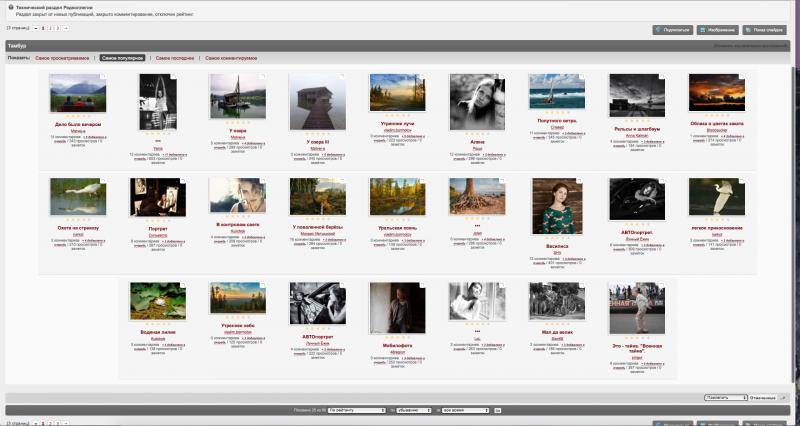Screen dimensions: 800x426
Task: Open the 'Пролистать' jump dropdown at bottom right
Action: pyautogui.click(x=726, y=397)
